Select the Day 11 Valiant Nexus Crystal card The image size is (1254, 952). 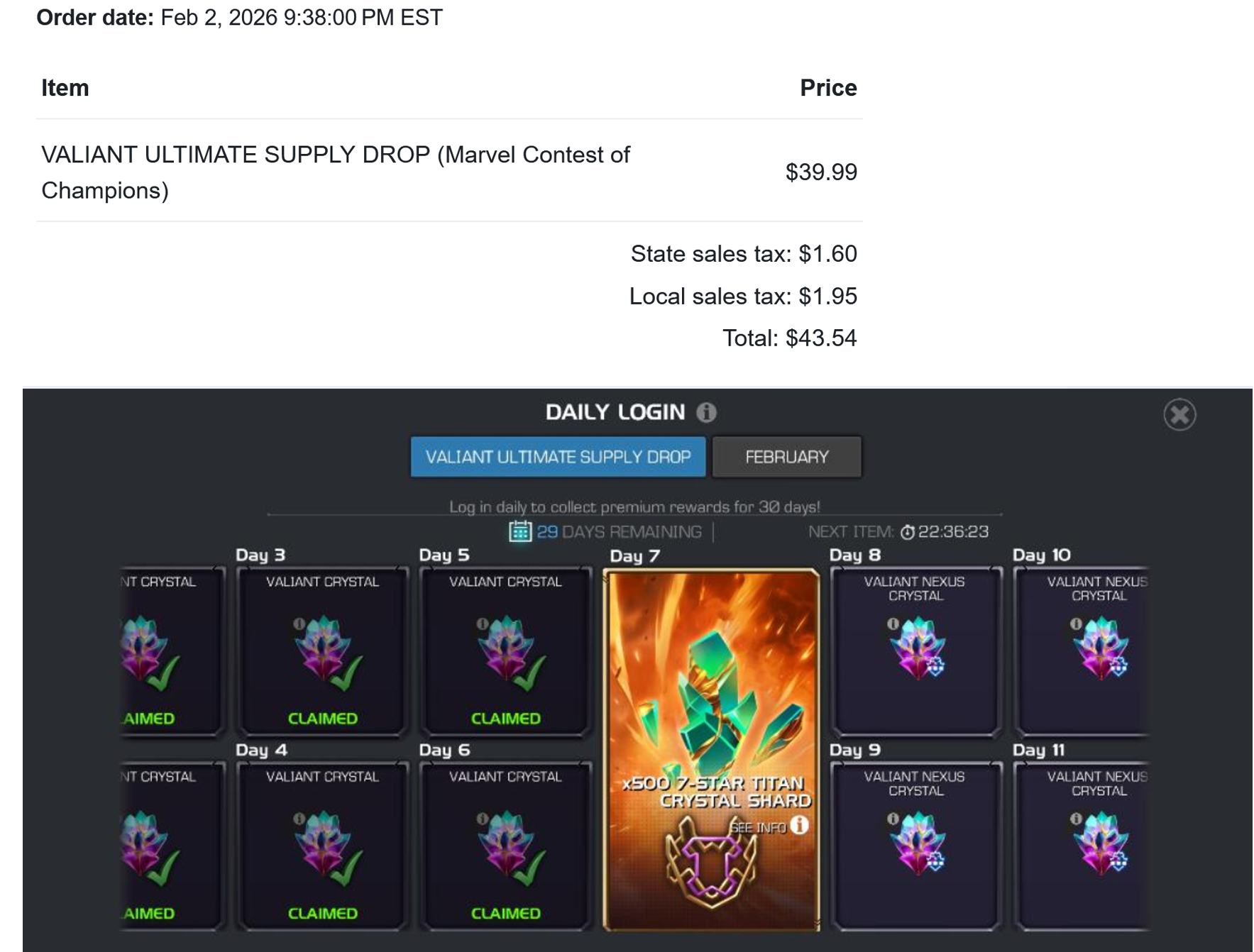point(1082,846)
